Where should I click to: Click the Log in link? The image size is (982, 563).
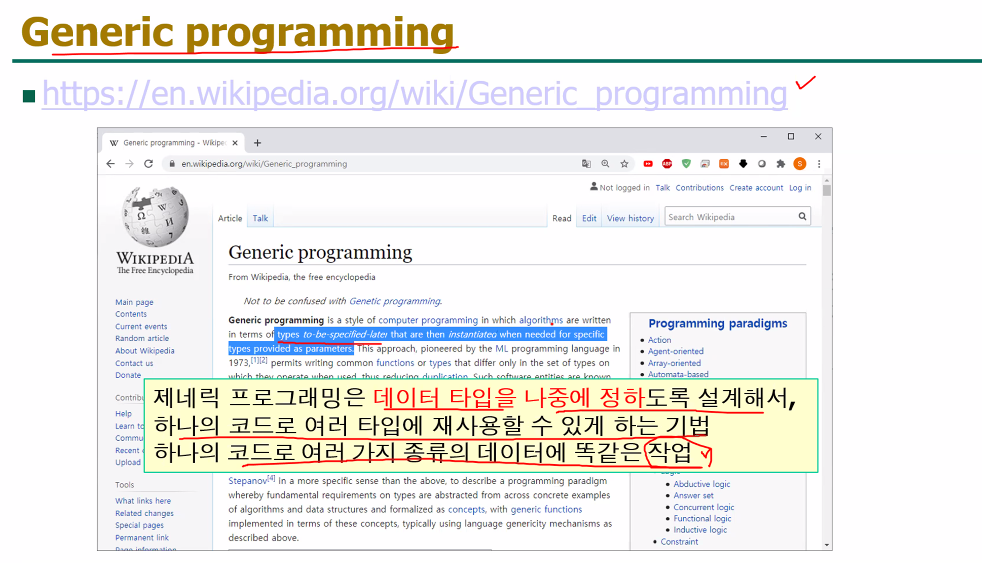point(800,188)
